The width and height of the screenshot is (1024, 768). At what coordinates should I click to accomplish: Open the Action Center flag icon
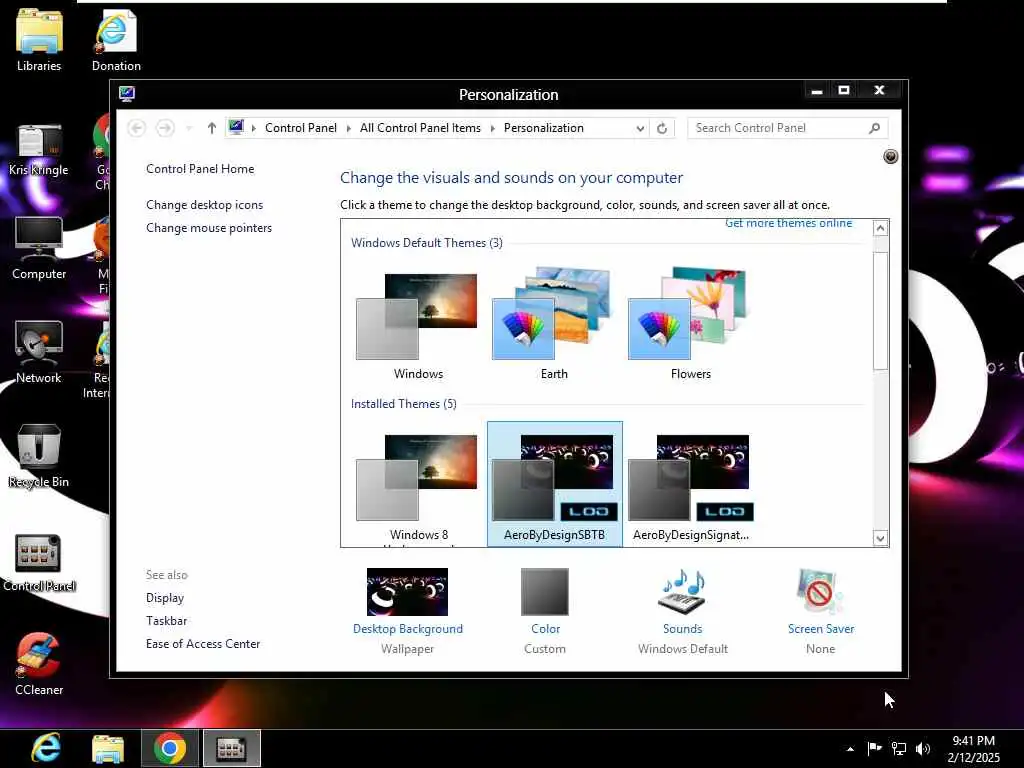tap(874, 748)
